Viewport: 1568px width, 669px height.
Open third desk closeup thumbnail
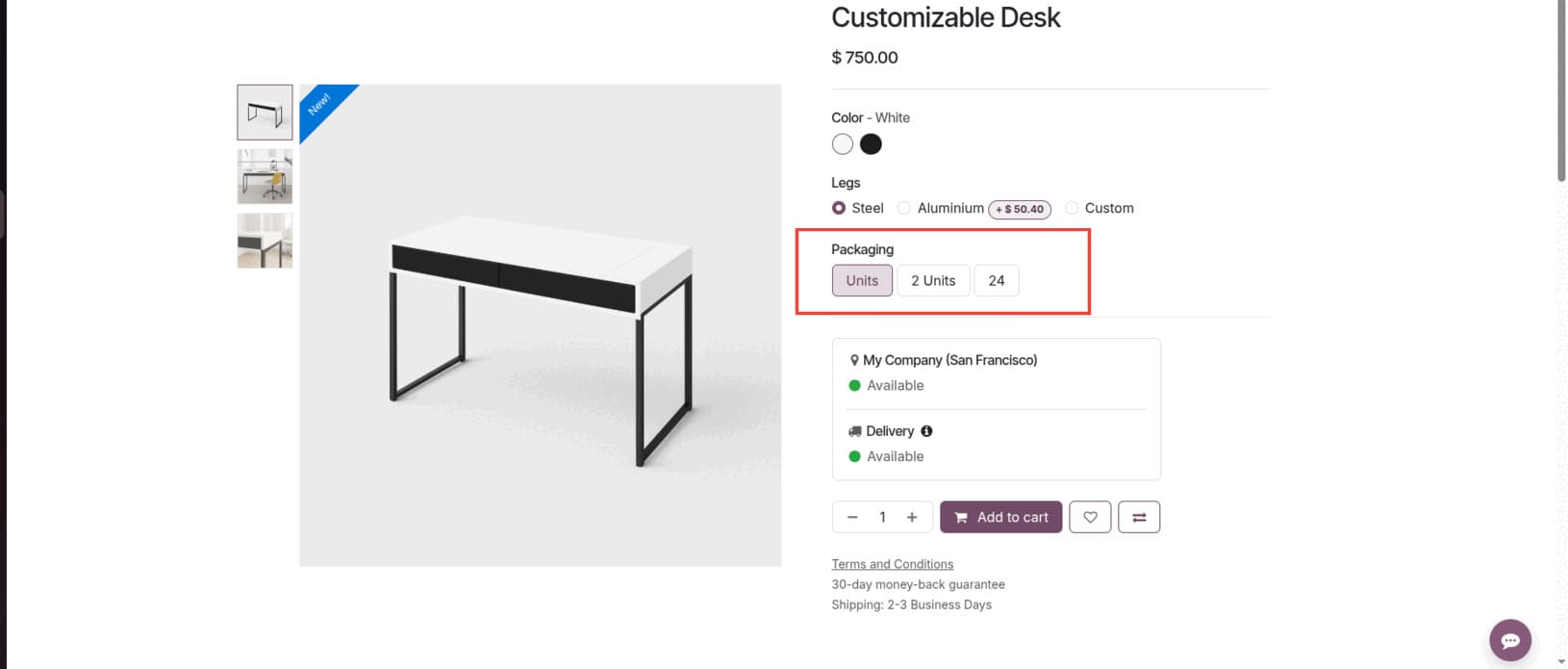[x=265, y=241]
